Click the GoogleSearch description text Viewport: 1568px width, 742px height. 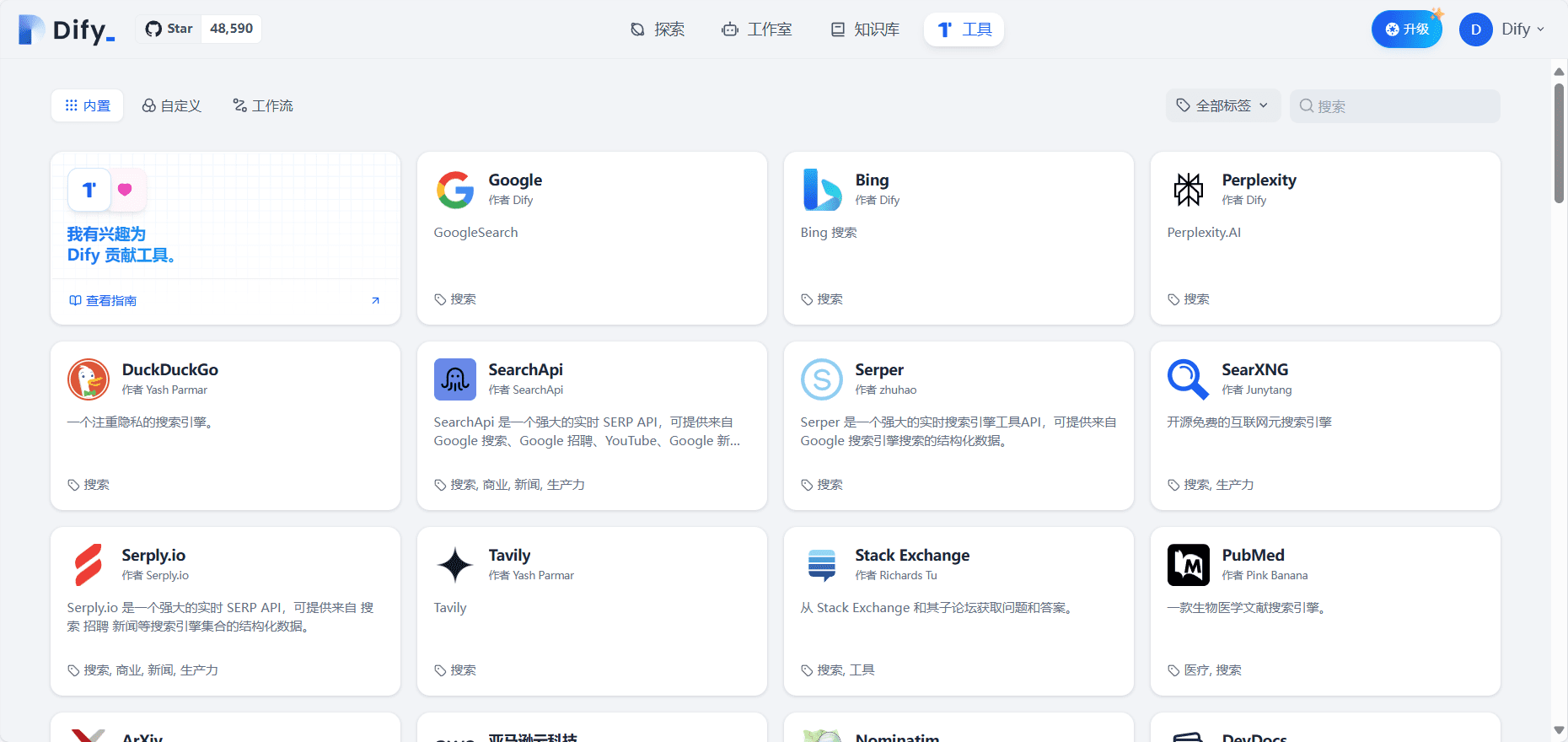coord(476,233)
